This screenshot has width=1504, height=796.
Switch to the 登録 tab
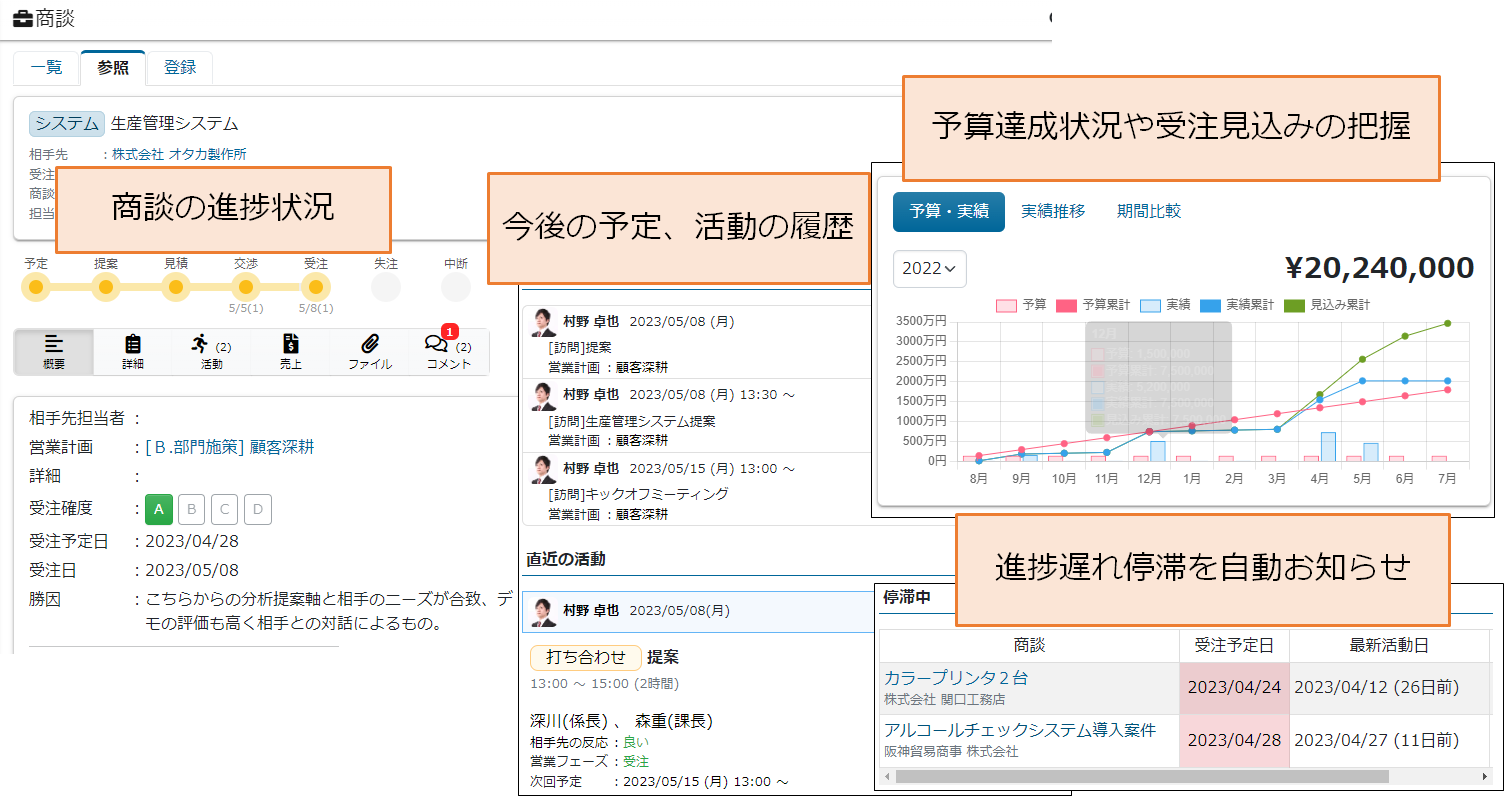180,68
